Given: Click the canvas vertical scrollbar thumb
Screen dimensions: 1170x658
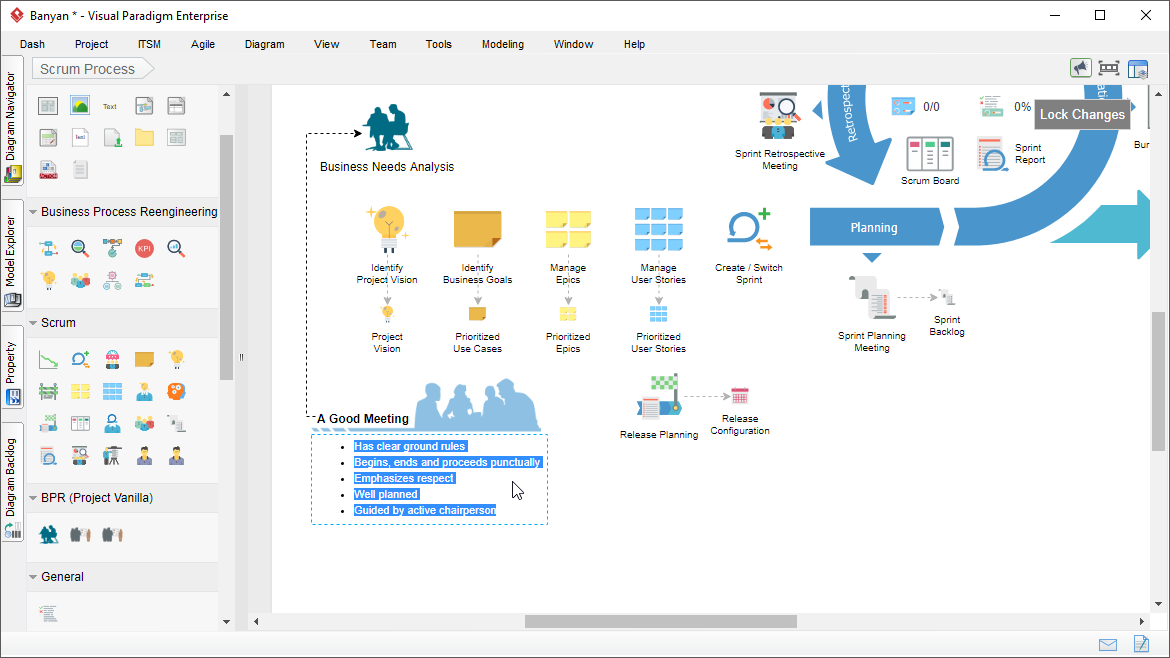Looking at the screenshot, I should pos(1158,381).
